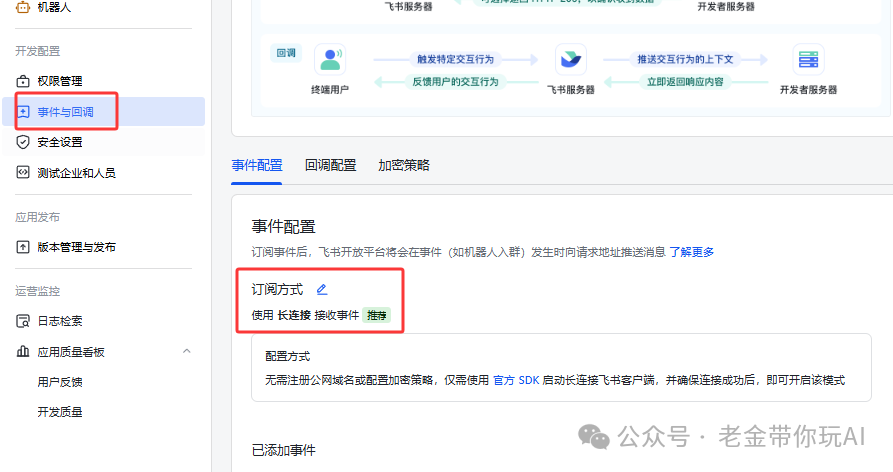The width and height of the screenshot is (893, 472).
Task: Click the 使用 长连接 接收事件 text
Action: point(305,315)
